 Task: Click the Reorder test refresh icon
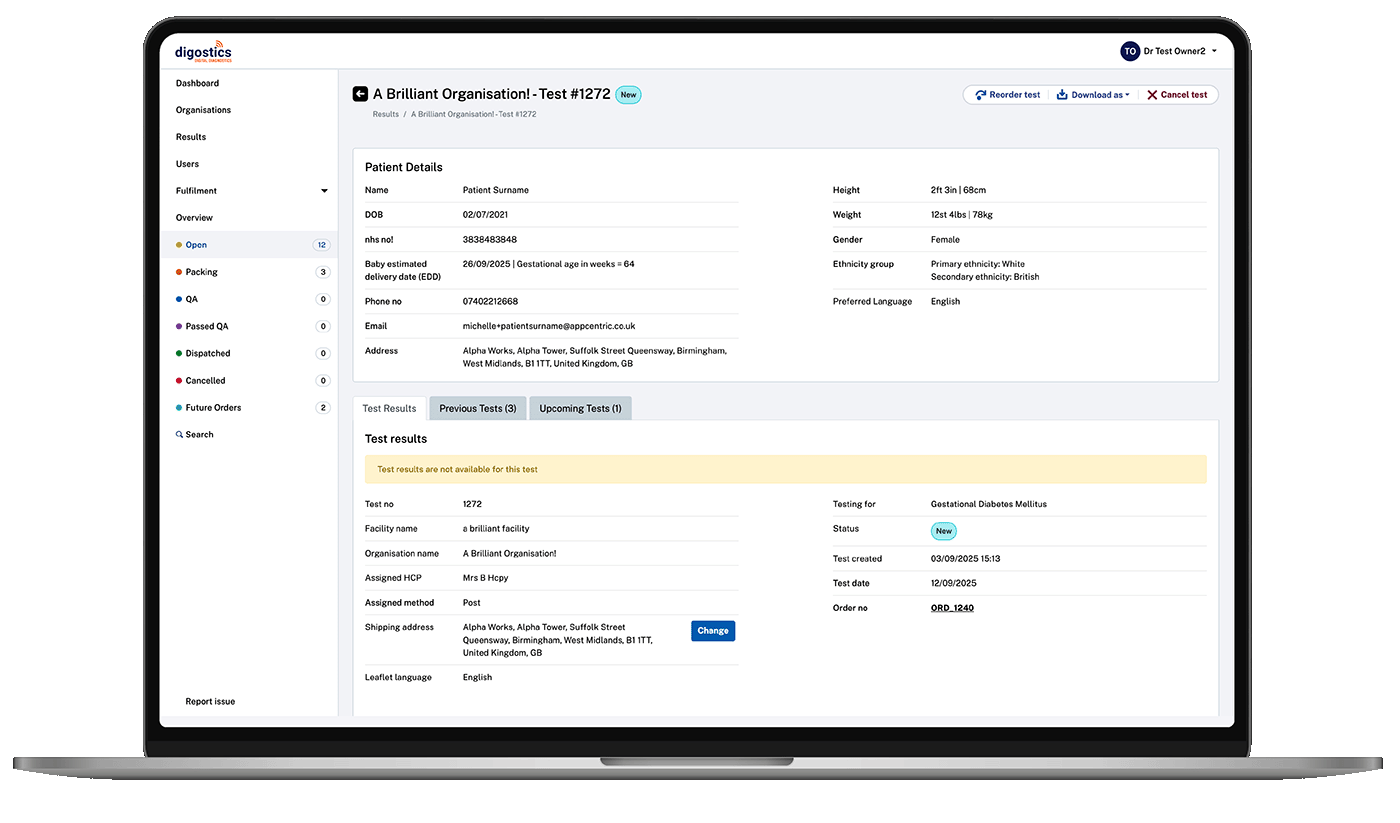click(x=980, y=95)
